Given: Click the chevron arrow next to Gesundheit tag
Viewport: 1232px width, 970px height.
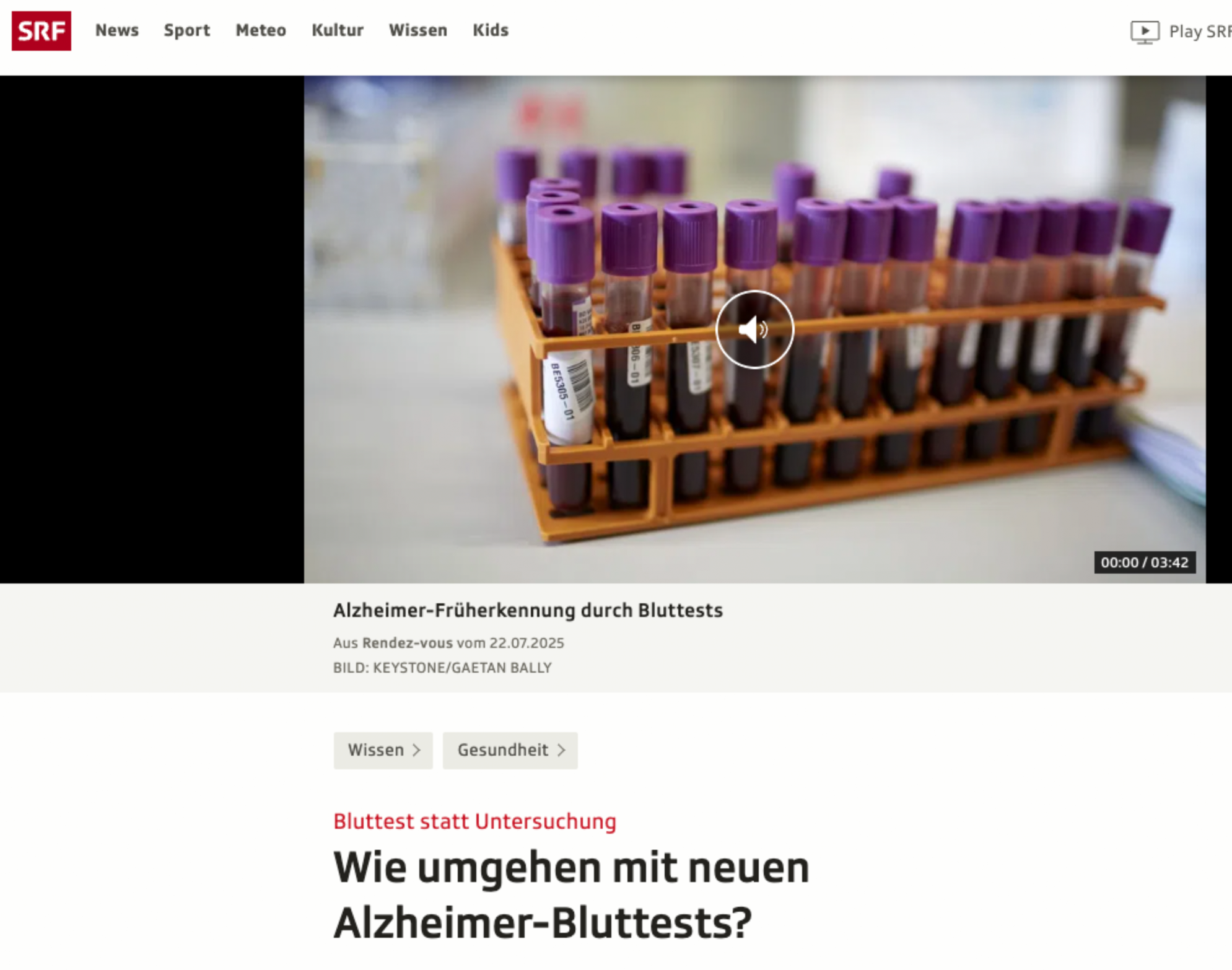Looking at the screenshot, I should click(x=561, y=750).
